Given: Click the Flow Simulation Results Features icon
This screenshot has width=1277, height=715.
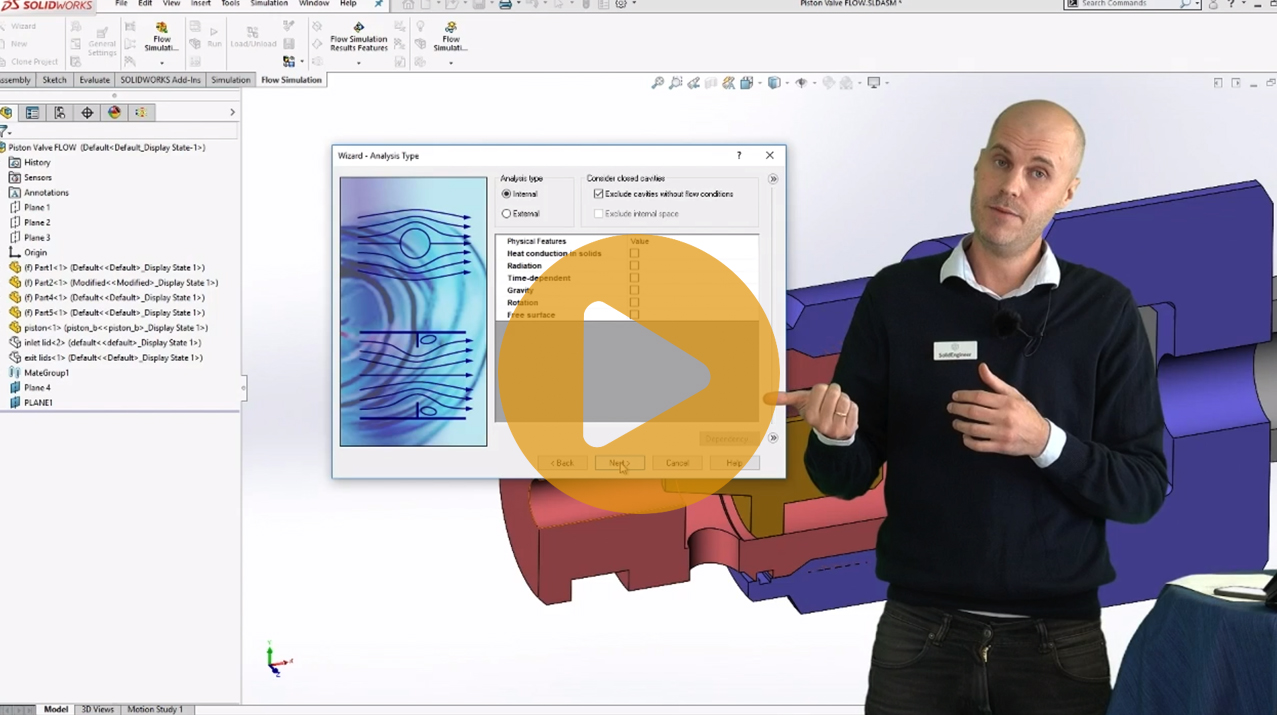Looking at the screenshot, I should coord(359,28).
